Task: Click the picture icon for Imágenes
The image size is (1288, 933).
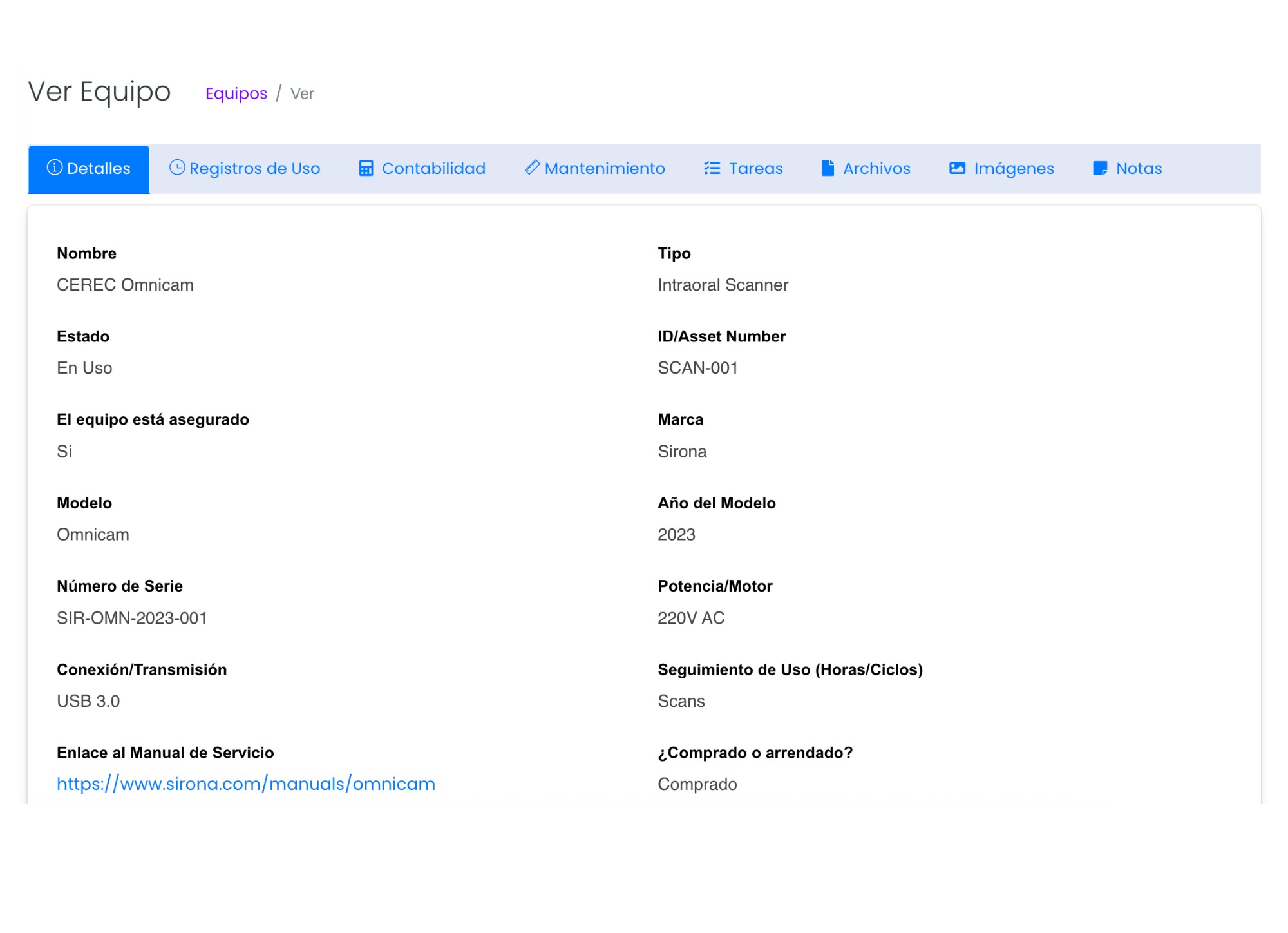Action: click(957, 168)
